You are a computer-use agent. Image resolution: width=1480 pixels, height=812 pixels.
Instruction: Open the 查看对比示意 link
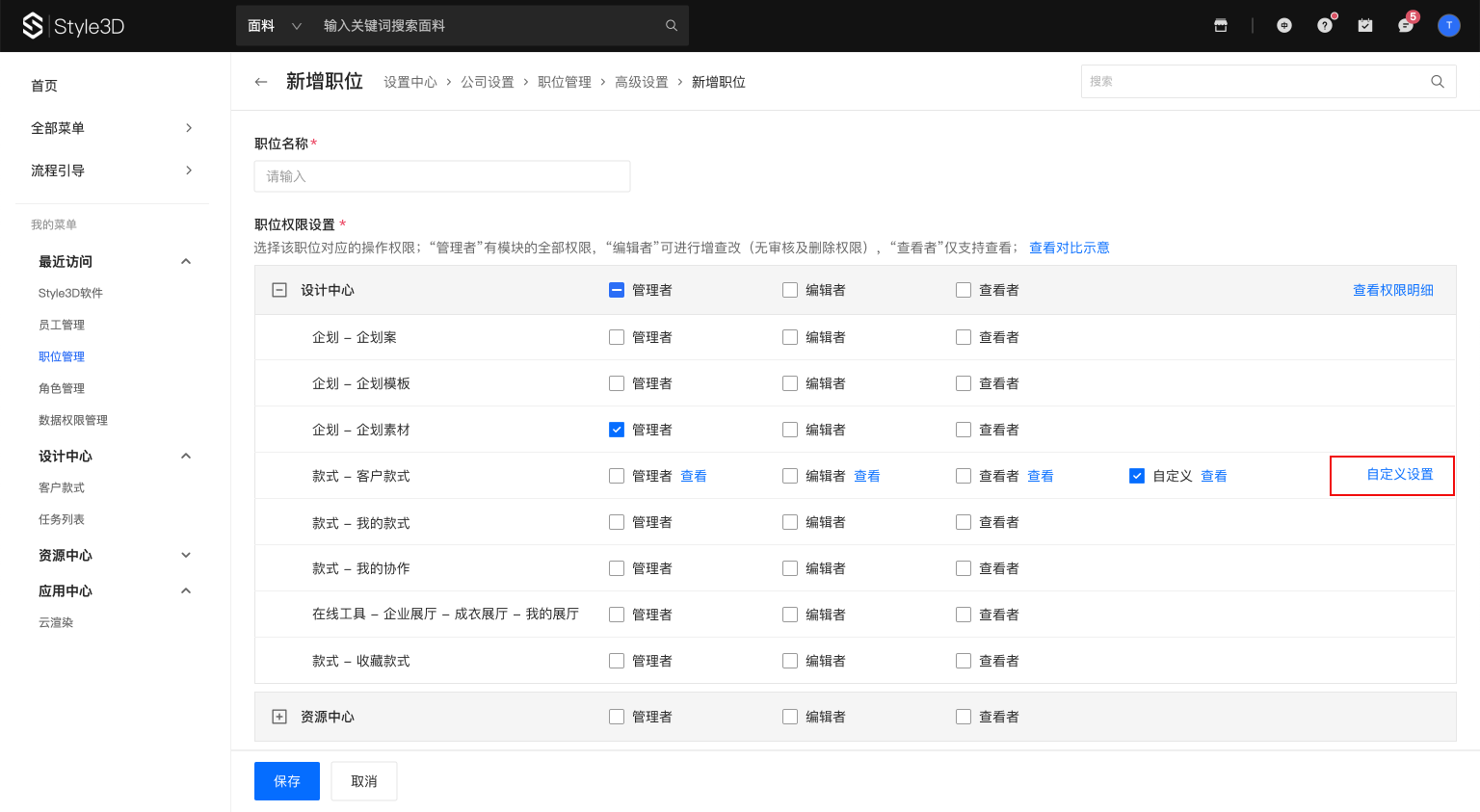(x=1069, y=248)
